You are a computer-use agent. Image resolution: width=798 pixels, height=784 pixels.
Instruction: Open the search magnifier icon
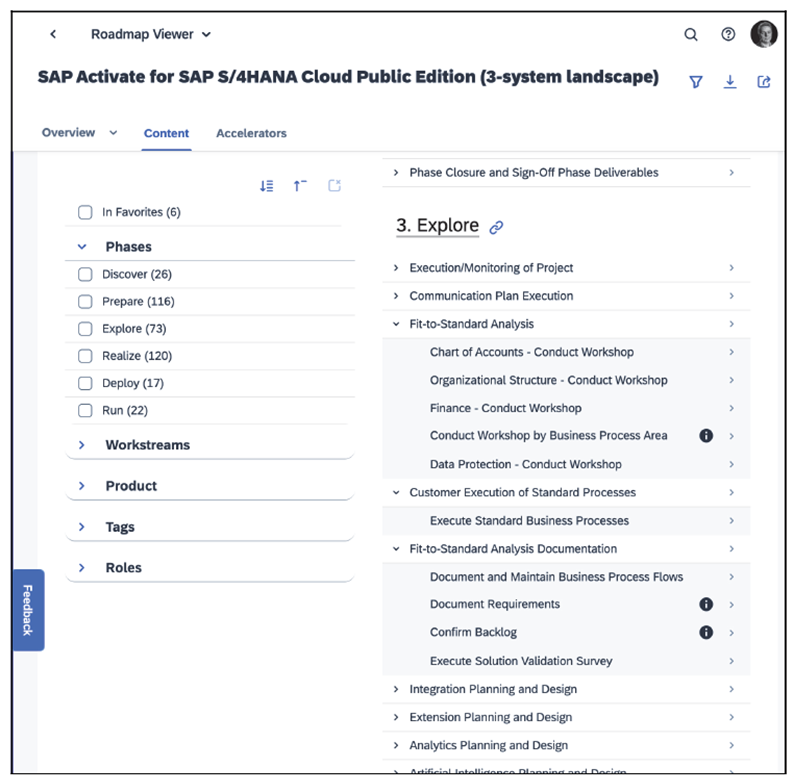(691, 35)
